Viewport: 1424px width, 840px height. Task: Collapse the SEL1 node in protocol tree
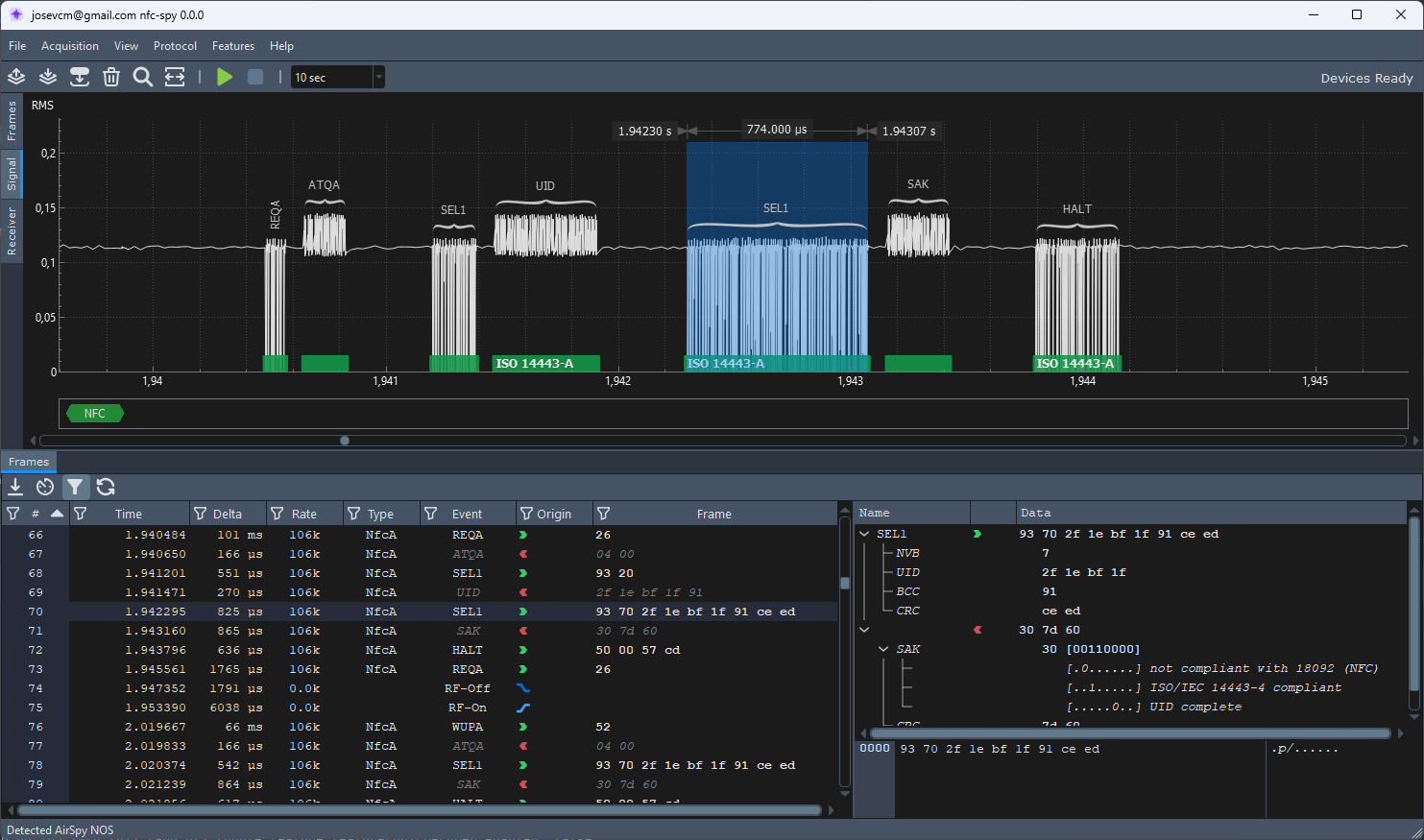(865, 534)
